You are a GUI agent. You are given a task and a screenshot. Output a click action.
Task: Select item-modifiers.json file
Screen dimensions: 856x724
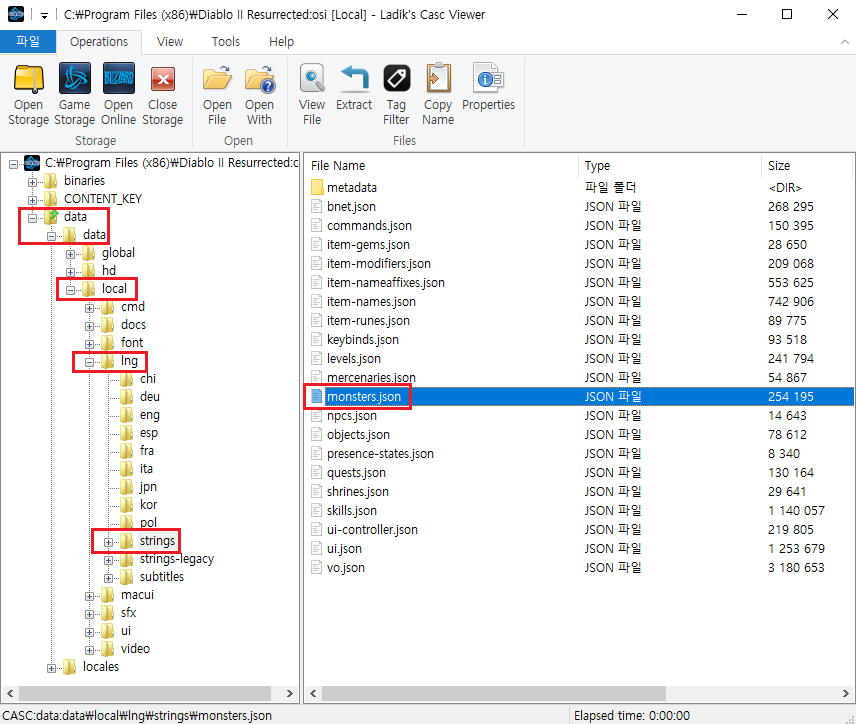click(378, 264)
